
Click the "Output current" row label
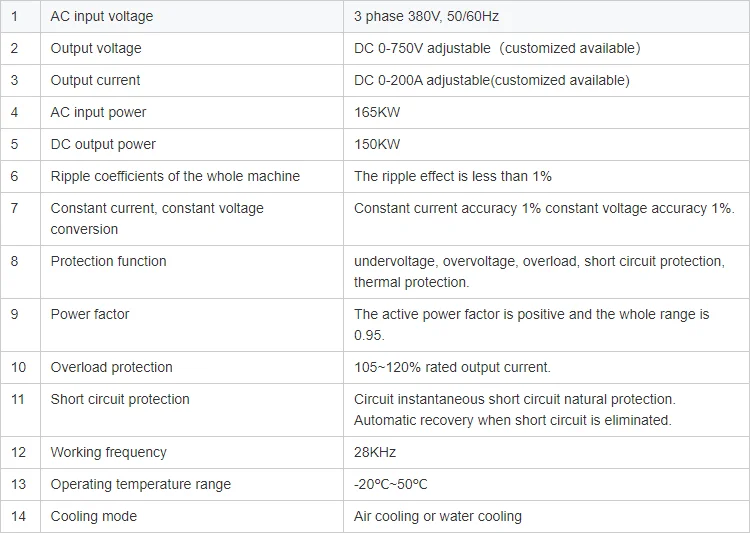click(x=95, y=80)
